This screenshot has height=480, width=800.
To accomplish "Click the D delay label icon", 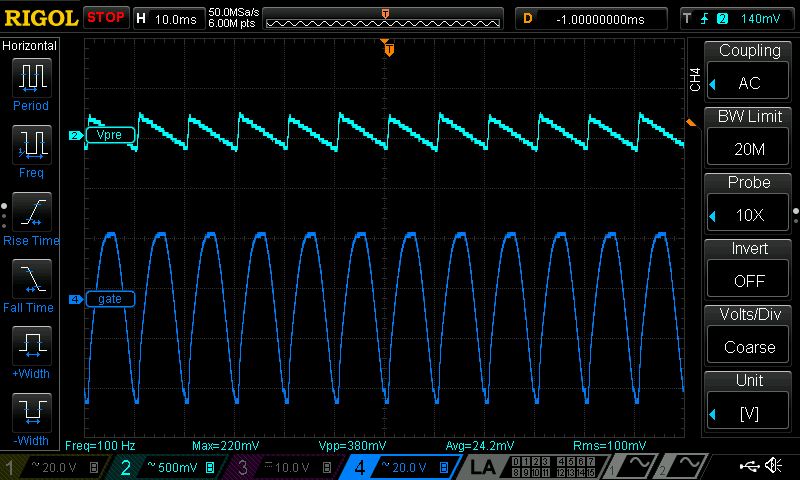I will [528, 19].
